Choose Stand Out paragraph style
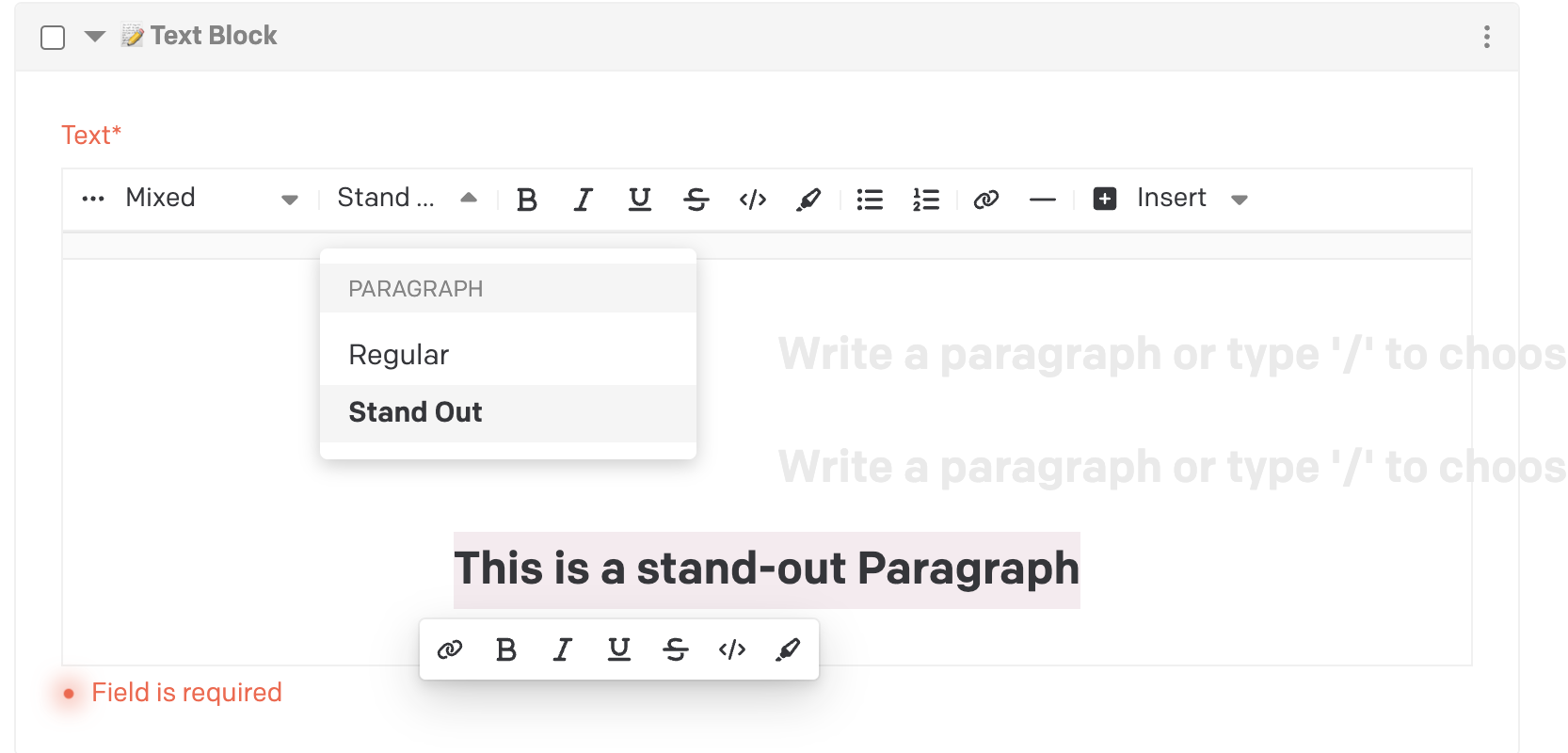 click(415, 412)
